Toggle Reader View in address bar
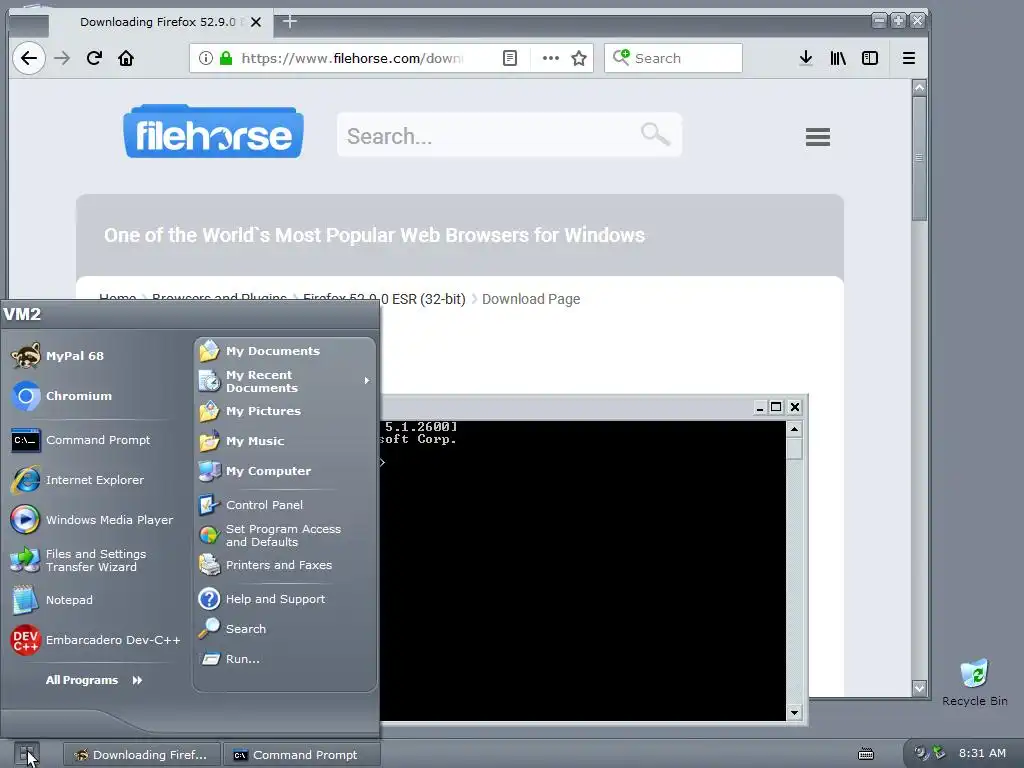The height and width of the screenshot is (768, 1024). click(510, 58)
